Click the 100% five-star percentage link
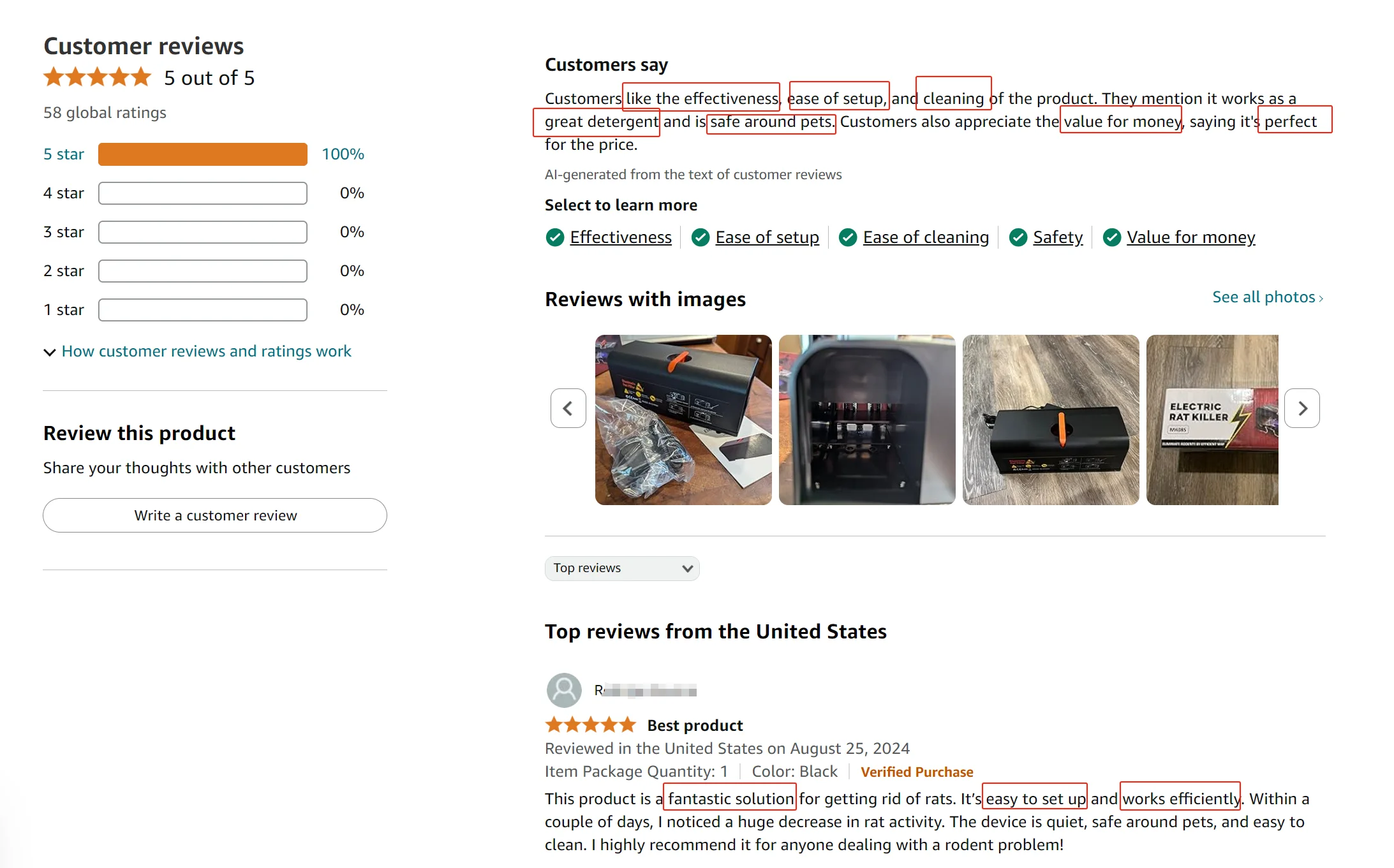The image size is (1394, 868). [343, 154]
